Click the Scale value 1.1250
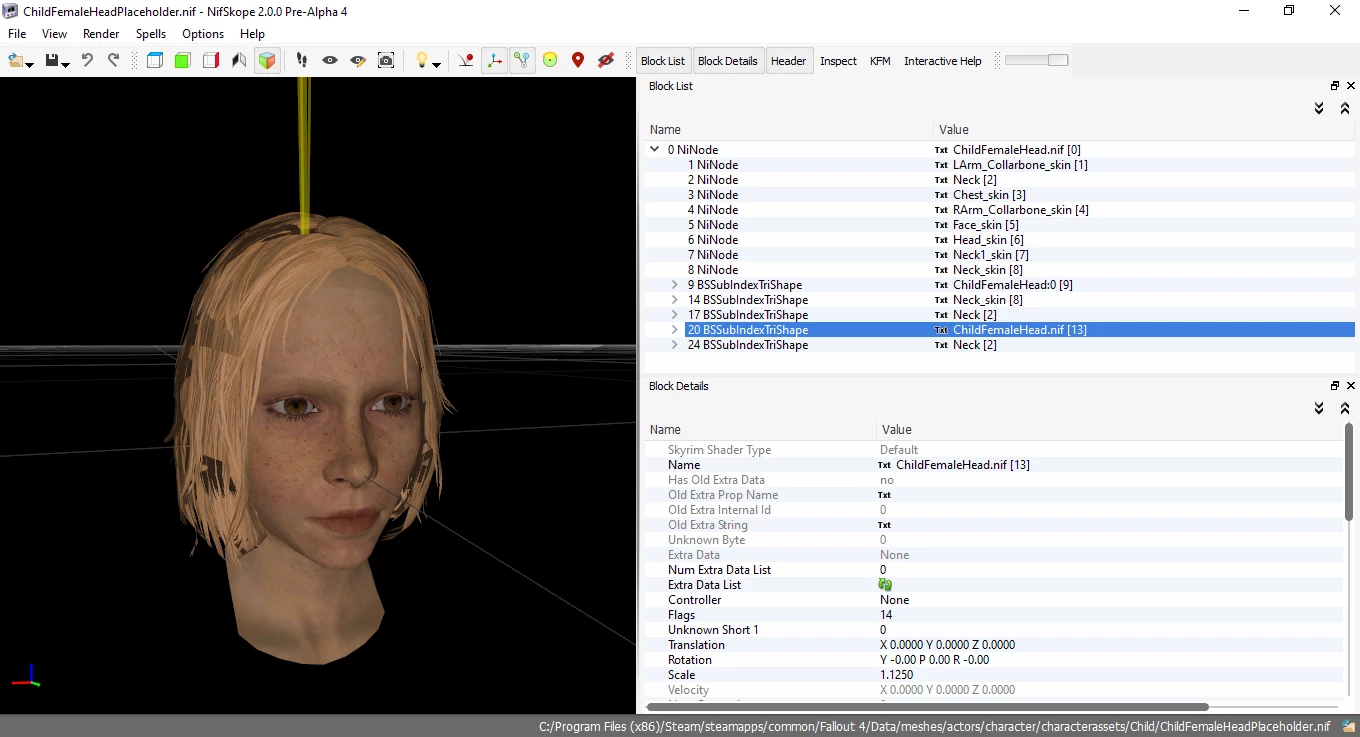The height and width of the screenshot is (737, 1360). point(896,675)
